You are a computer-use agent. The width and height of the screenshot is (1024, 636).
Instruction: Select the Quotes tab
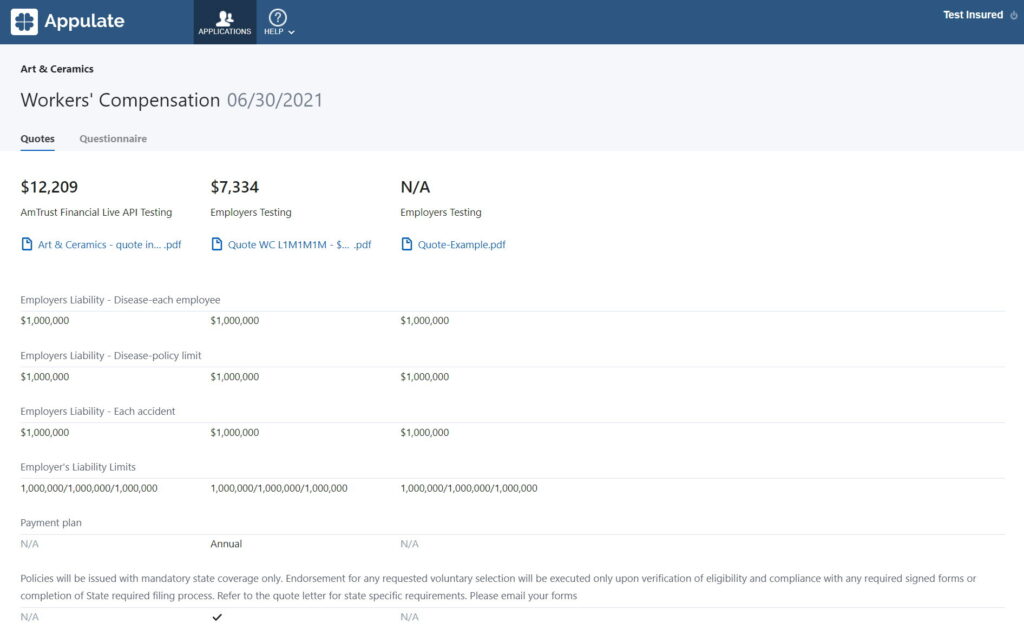pos(37,138)
